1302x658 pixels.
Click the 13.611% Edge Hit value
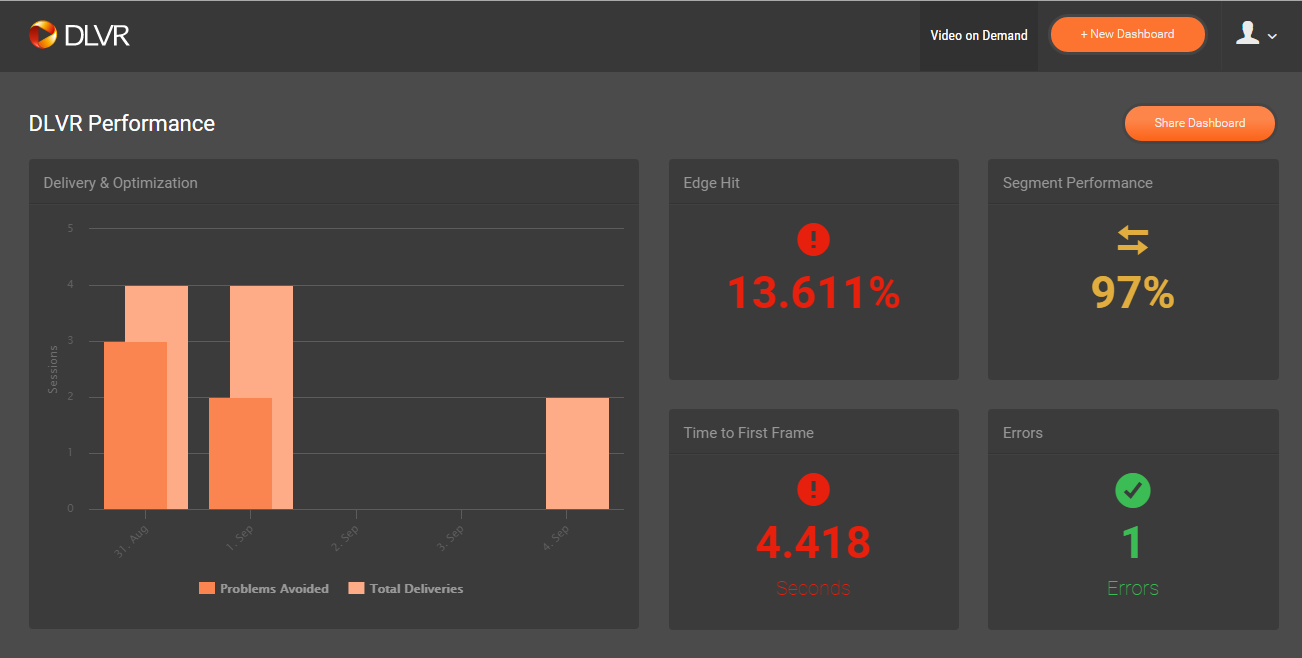point(813,293)
